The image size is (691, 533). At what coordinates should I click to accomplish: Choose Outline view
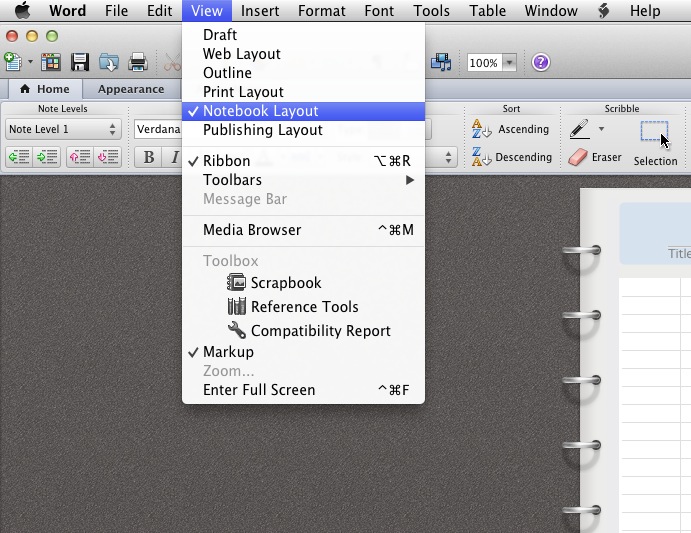tap(303, 72)
